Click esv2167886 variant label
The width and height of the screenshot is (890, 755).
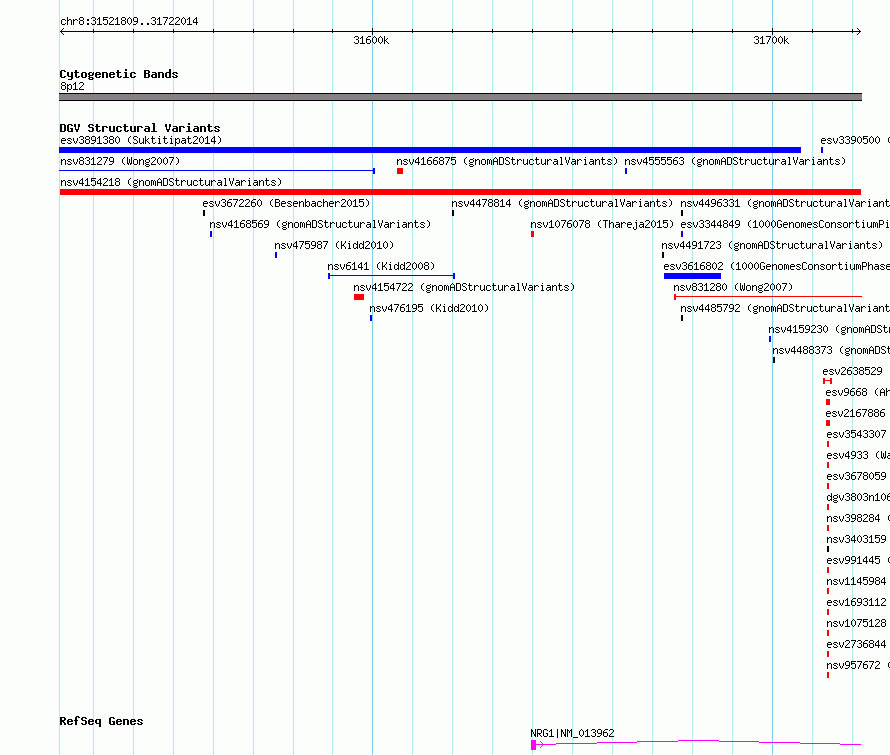pos(855,413)
